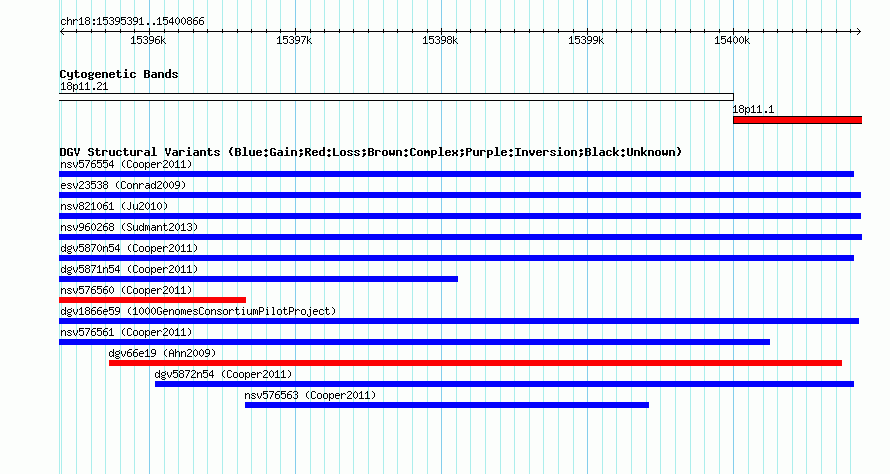Select the nsv576561 blue bar

point(414,342)
